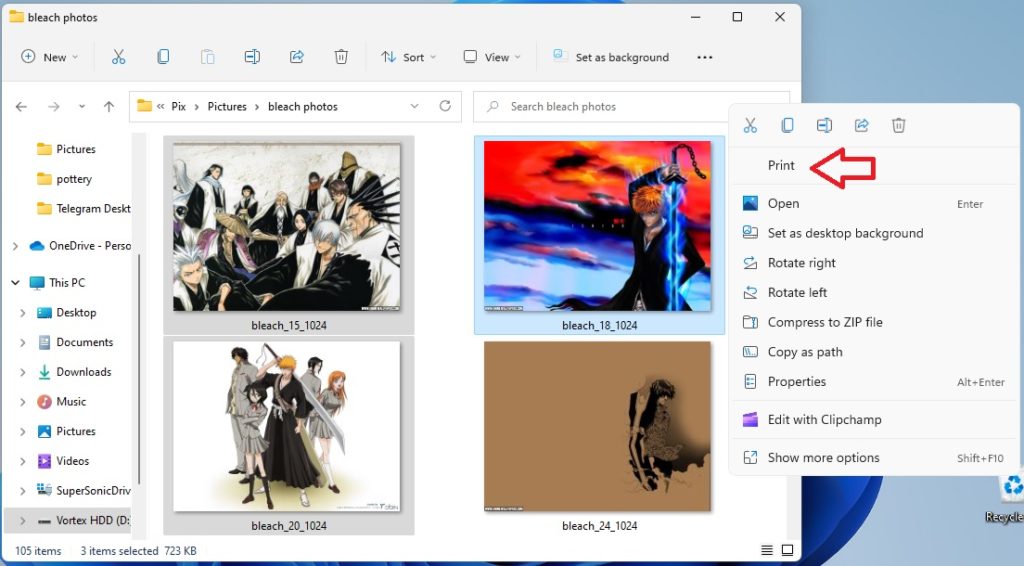Select the bleach_24_1024 thumbnail
Viewport: 1024px width, 566px height.
599,435
